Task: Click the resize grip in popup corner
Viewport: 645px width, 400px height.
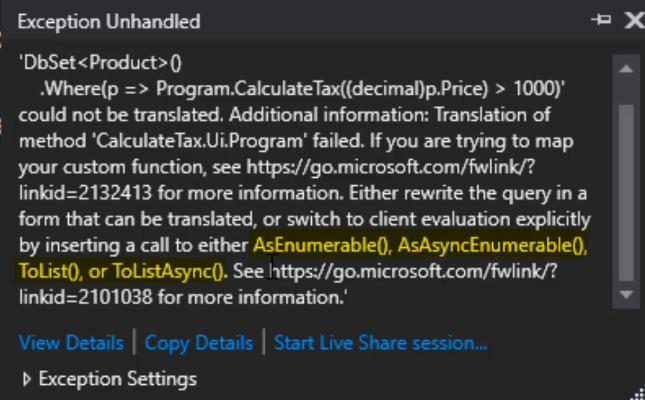Action: (638, 393)
